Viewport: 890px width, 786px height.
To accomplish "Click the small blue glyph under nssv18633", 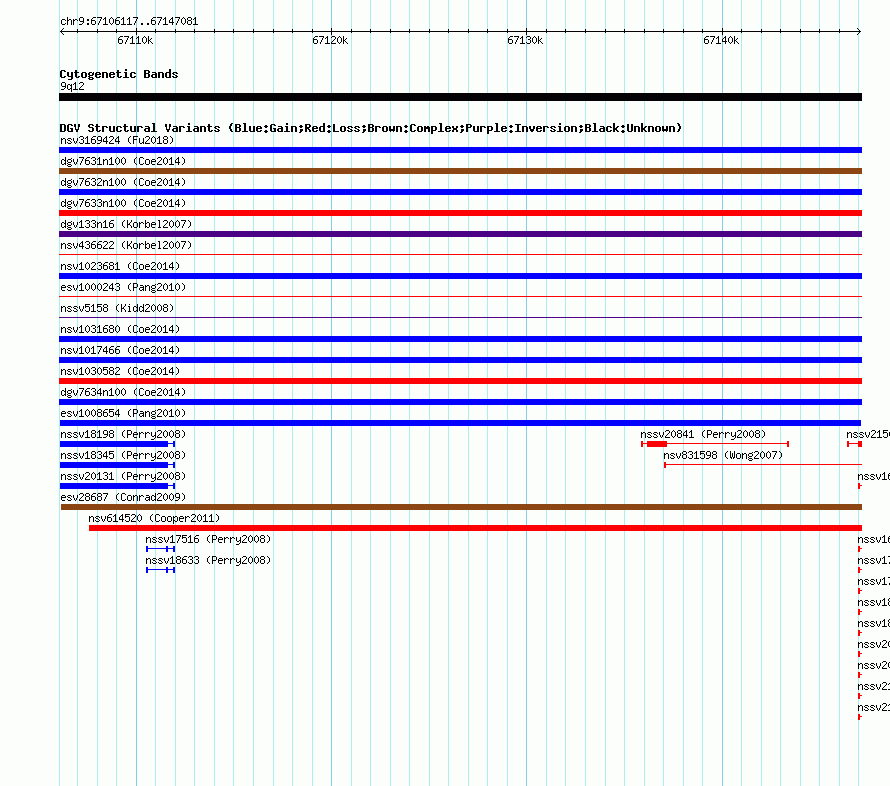I will 161,570.
